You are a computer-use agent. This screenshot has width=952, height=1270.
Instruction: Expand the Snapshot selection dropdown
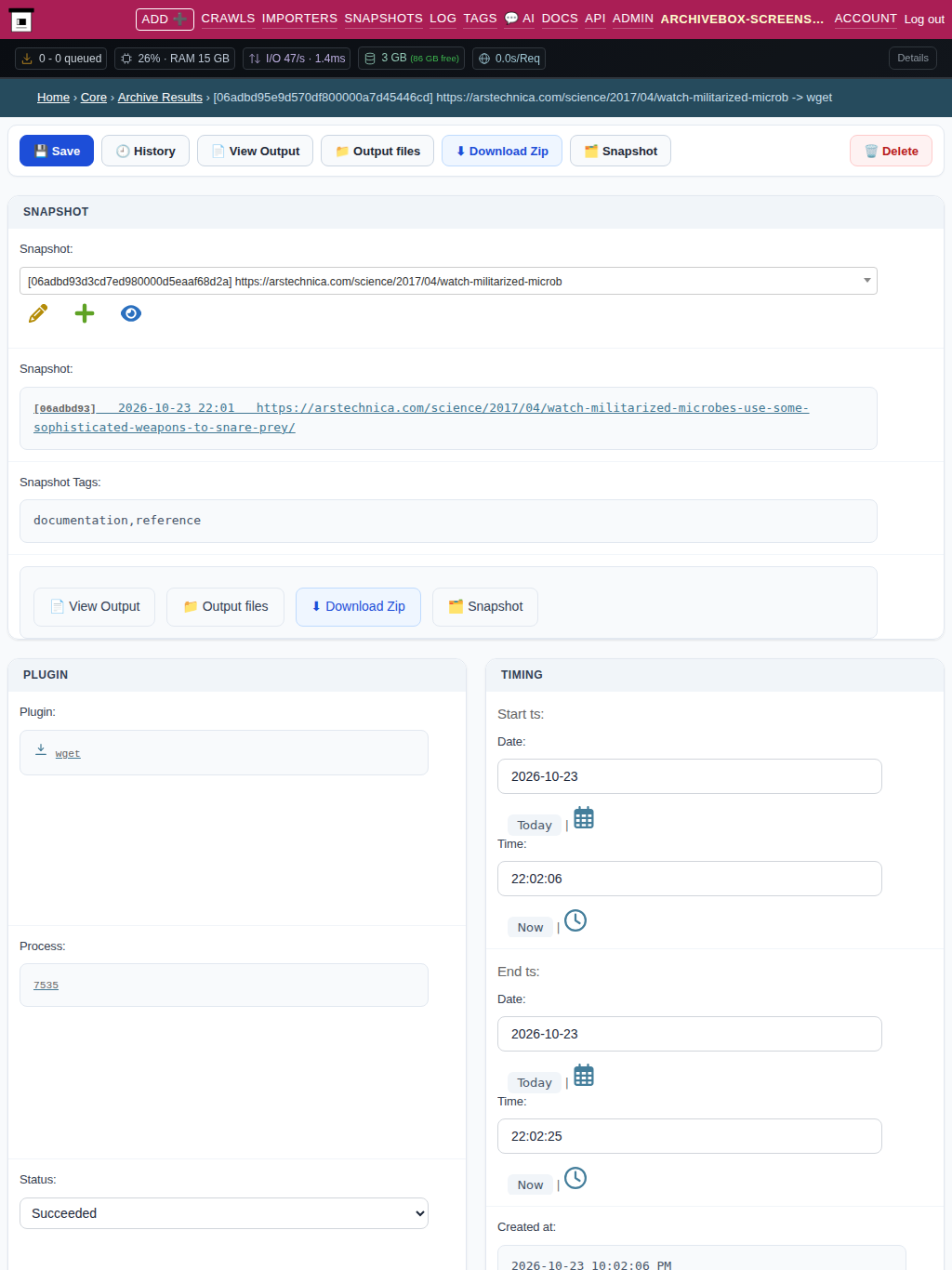pyautogui.click(x=448, y=281)
